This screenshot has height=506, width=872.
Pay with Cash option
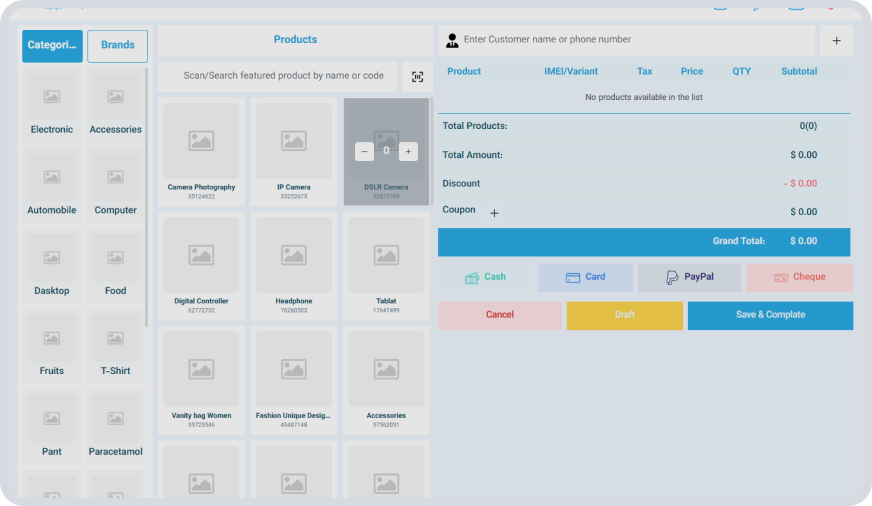[485, 277]
